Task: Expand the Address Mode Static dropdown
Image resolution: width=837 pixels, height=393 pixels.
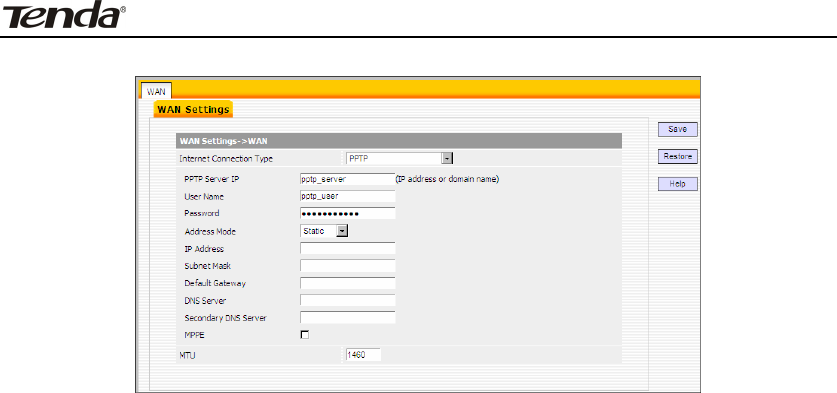Action: click(x=343, y=231)
